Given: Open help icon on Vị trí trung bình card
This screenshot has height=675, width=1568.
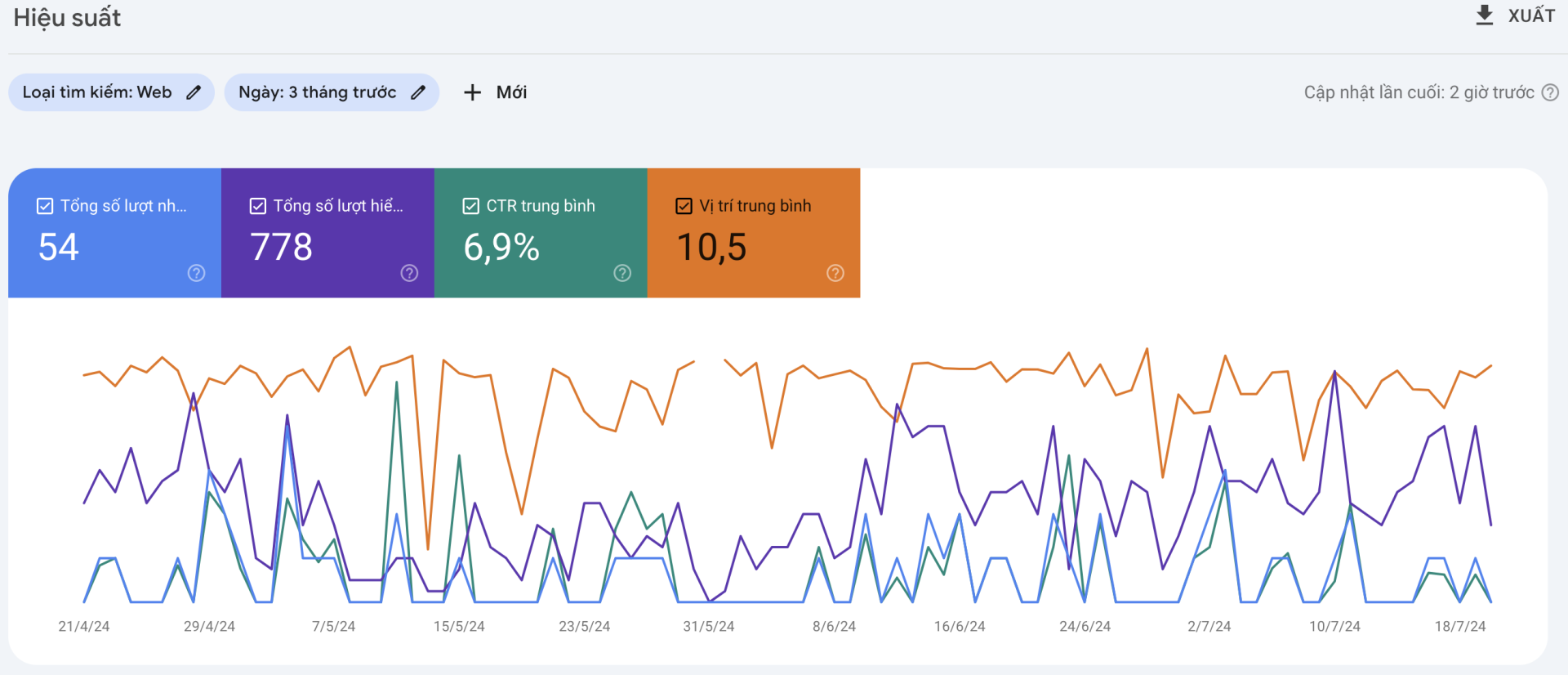Looking at the screenshot, I should coord(835,273).
